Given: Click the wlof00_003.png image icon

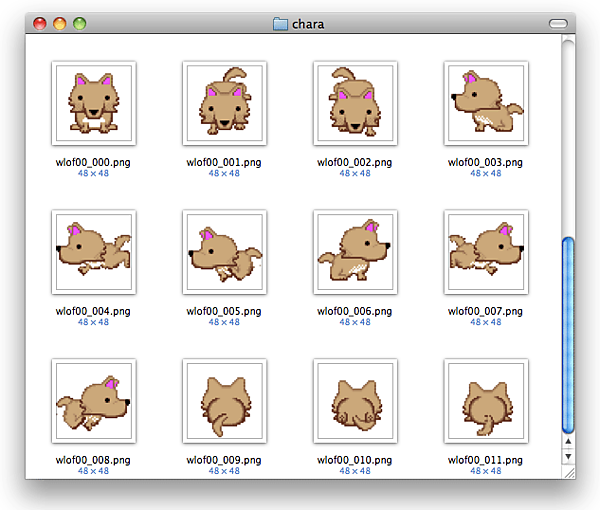Looking at the screenshot, I should tap(486, 104).
